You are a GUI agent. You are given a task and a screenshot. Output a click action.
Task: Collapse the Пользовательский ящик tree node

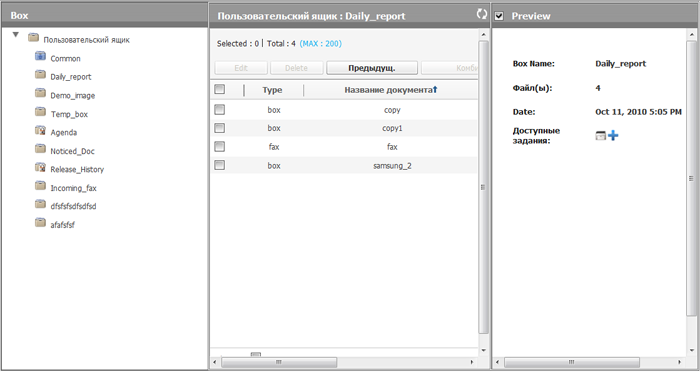(x=16, y=35)
